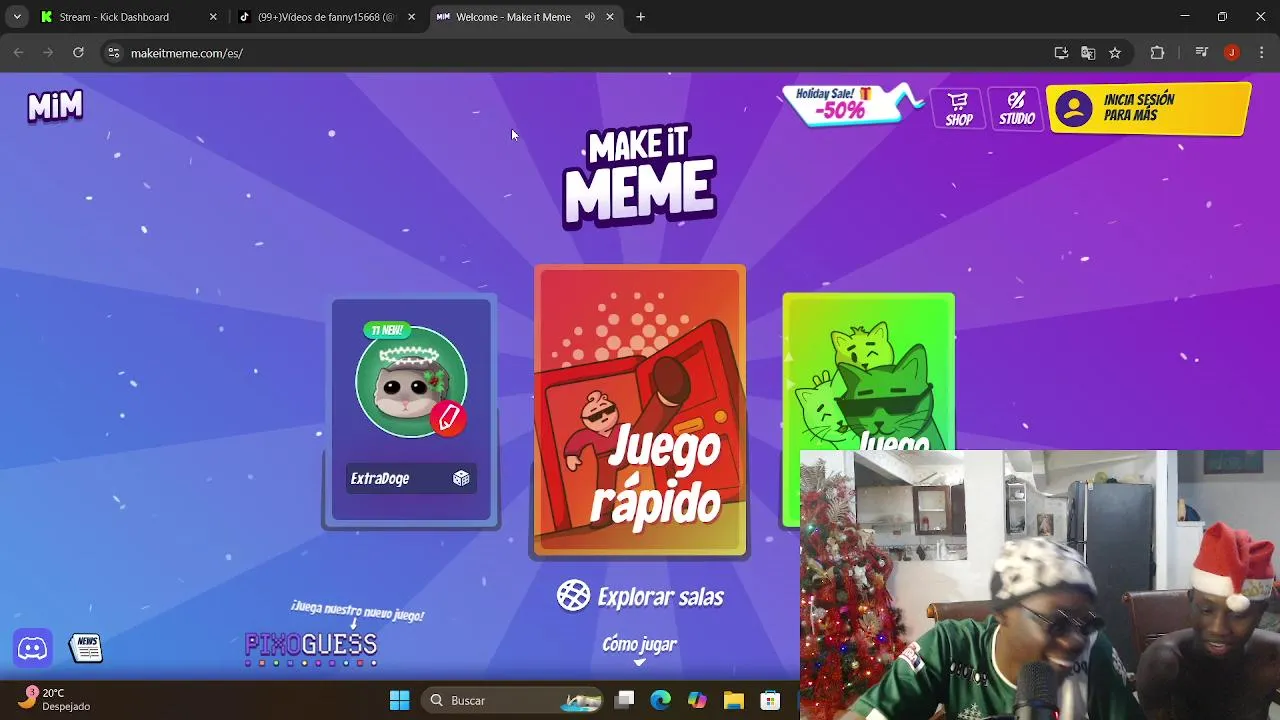
Task: Open a new browser tab
Action: pyautogui.click(x=641, y=17)
